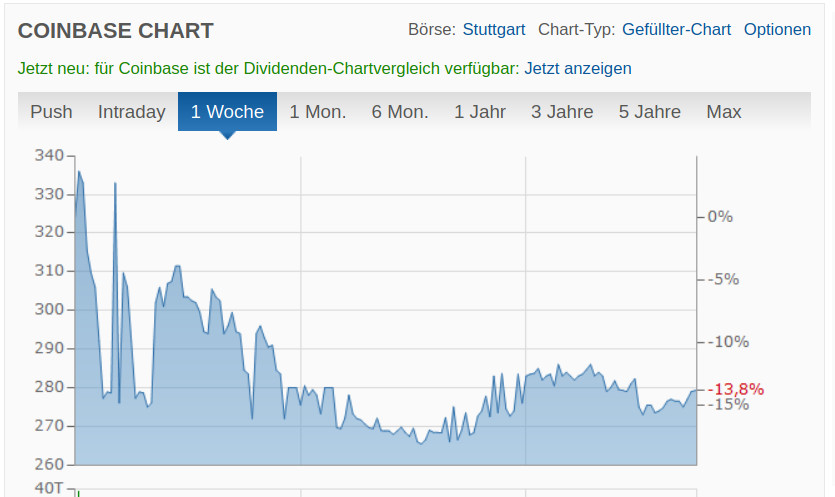Change the Börse via Stuttgart link
835x497 pixels.
click(x=494, y=29)
